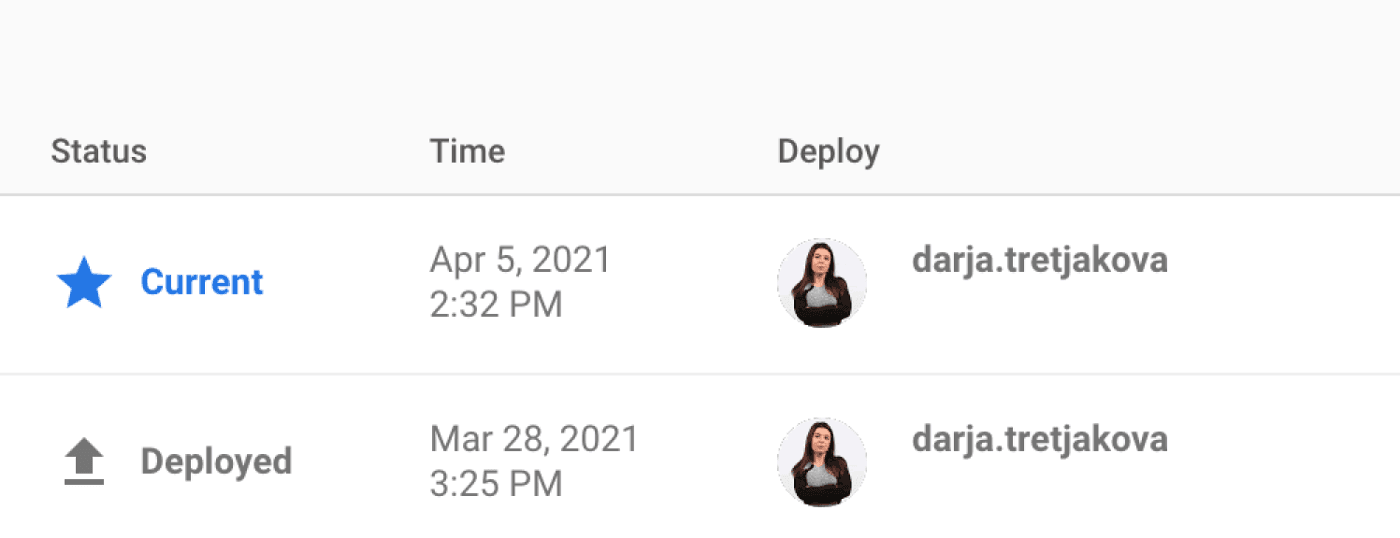1400x538 pixels.
Task: Select the Deployed status label
Action: [216, 462]
